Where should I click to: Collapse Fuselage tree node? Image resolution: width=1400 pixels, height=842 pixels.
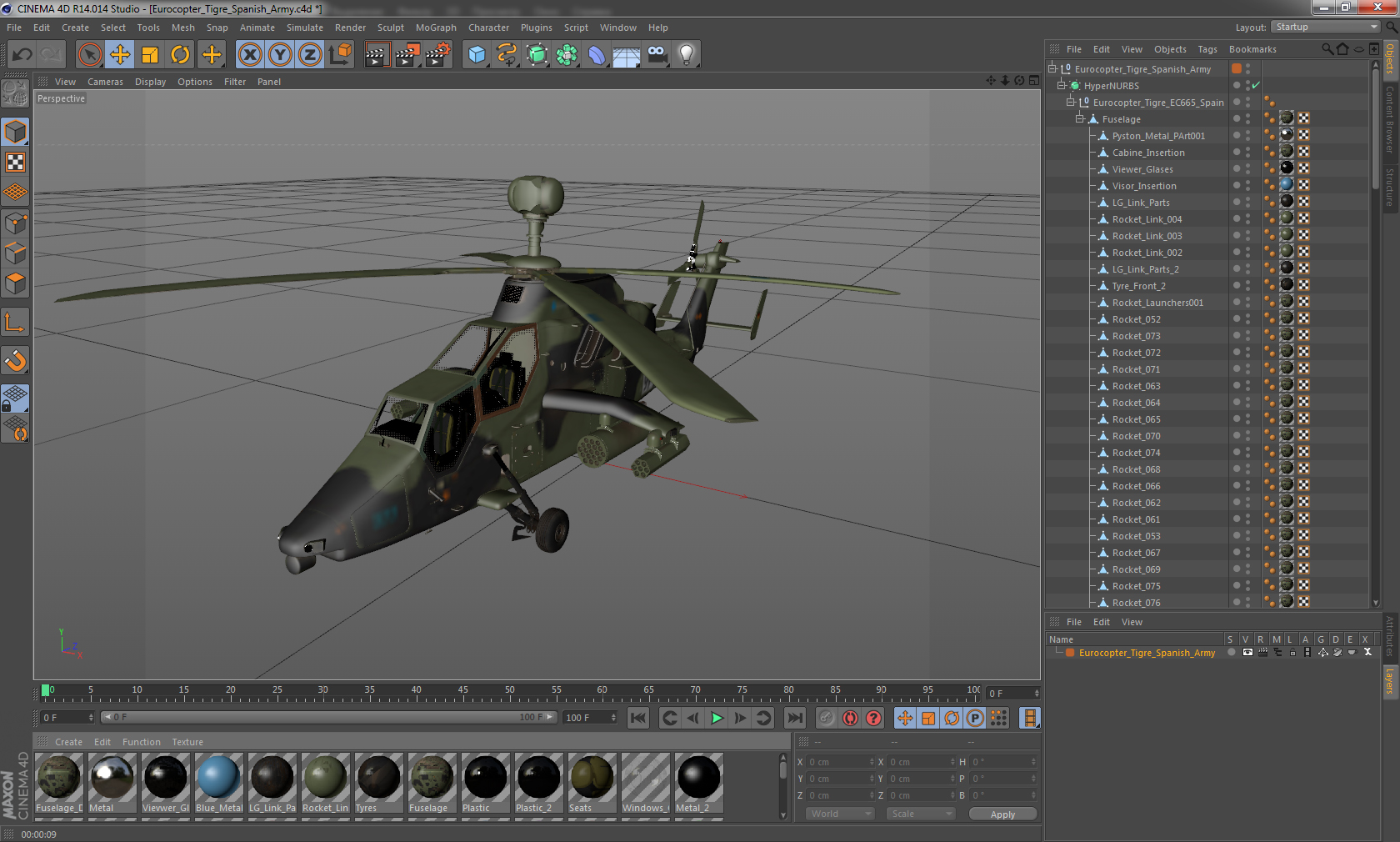tap(1080, 119)
